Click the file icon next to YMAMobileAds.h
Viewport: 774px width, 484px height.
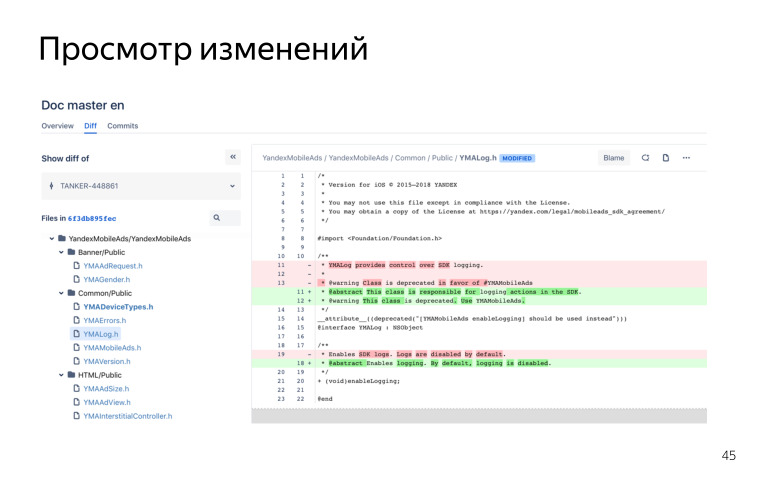77,347
